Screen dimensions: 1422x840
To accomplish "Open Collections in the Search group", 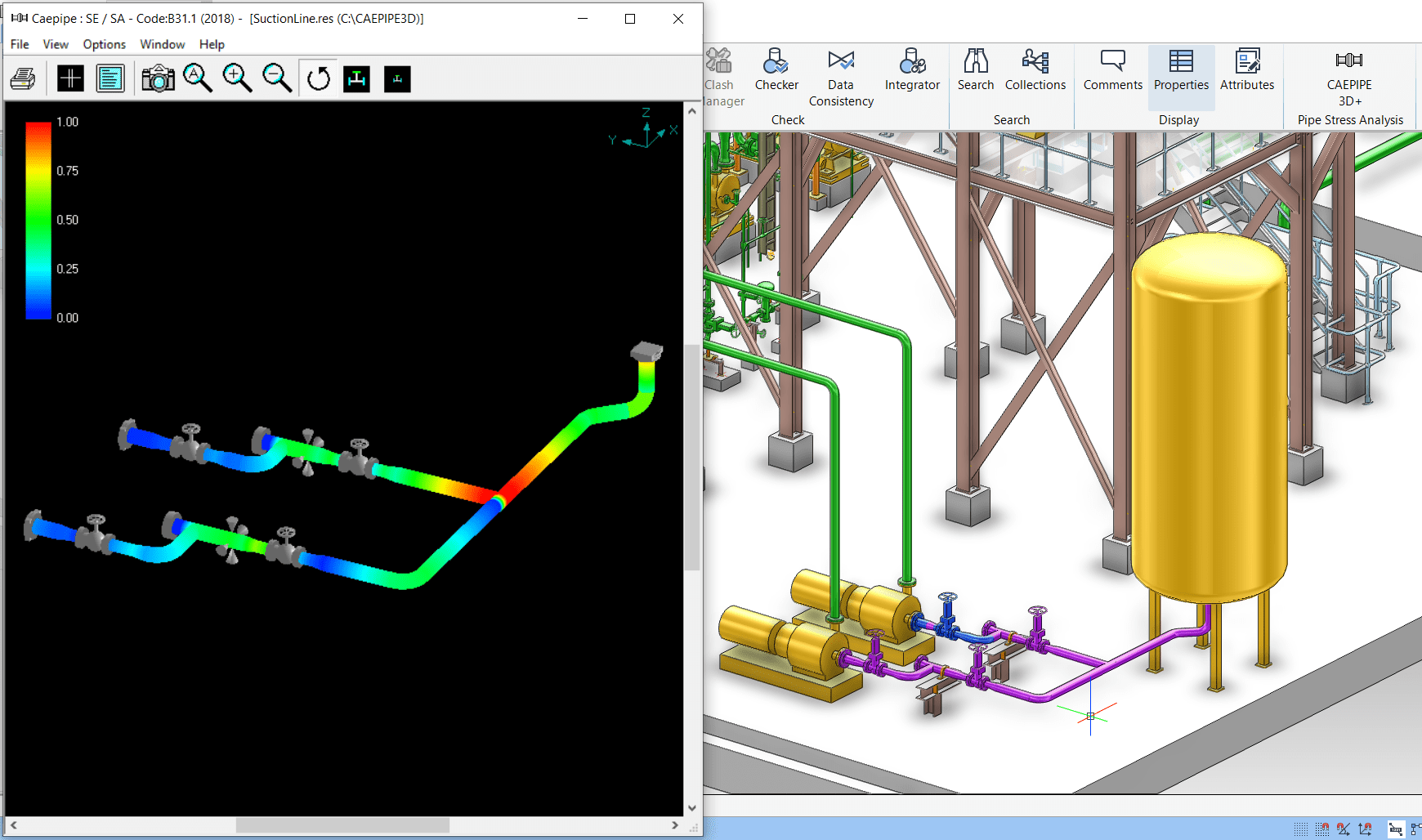I will (x=1035, y=70).
